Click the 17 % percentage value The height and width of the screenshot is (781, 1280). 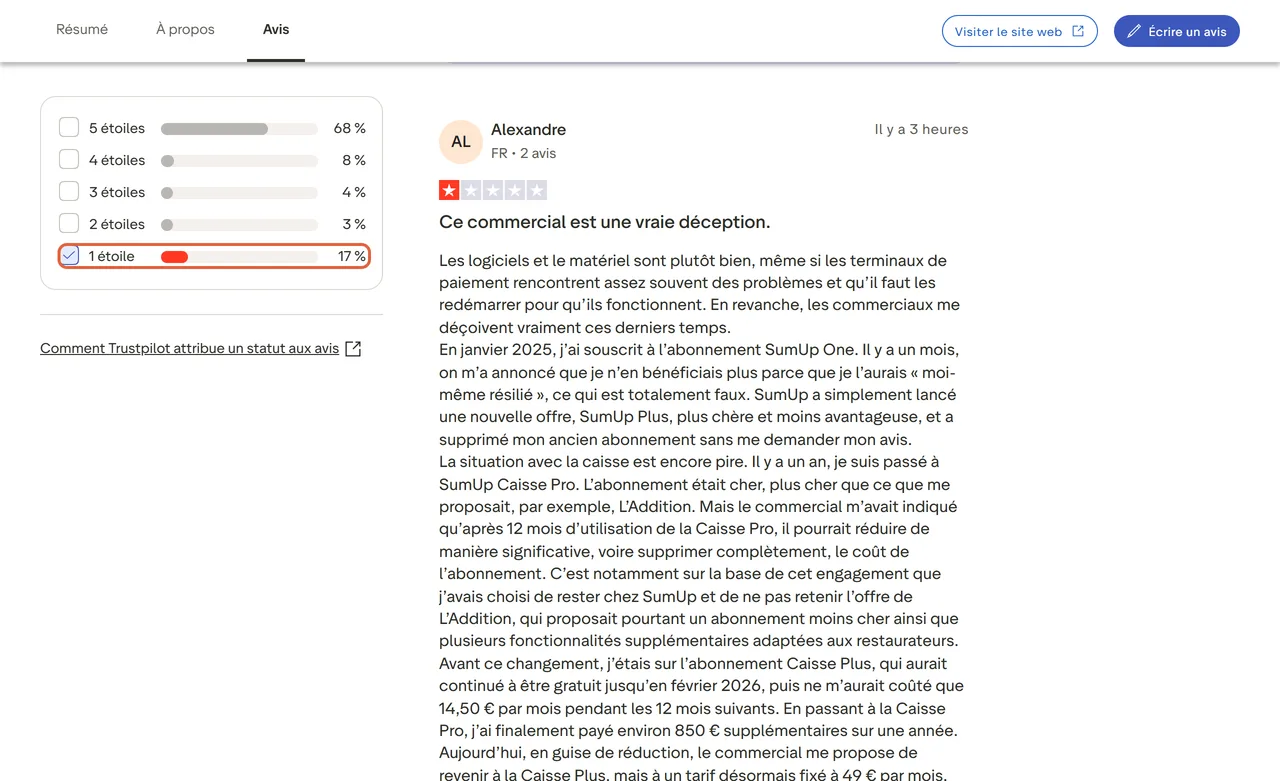(x=352, y=256)
